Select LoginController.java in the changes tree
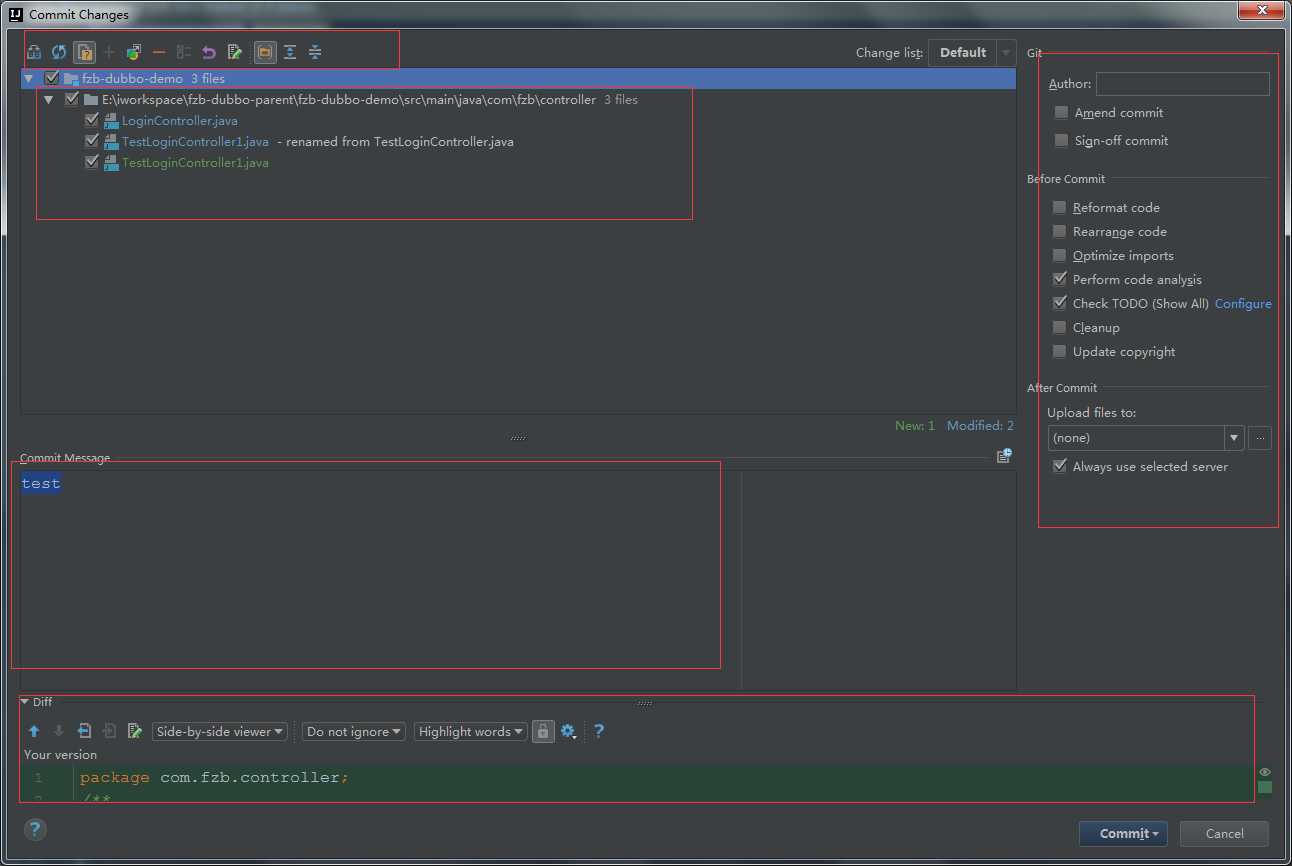This screenshot has width=1292, height=866. coord(180,120)
